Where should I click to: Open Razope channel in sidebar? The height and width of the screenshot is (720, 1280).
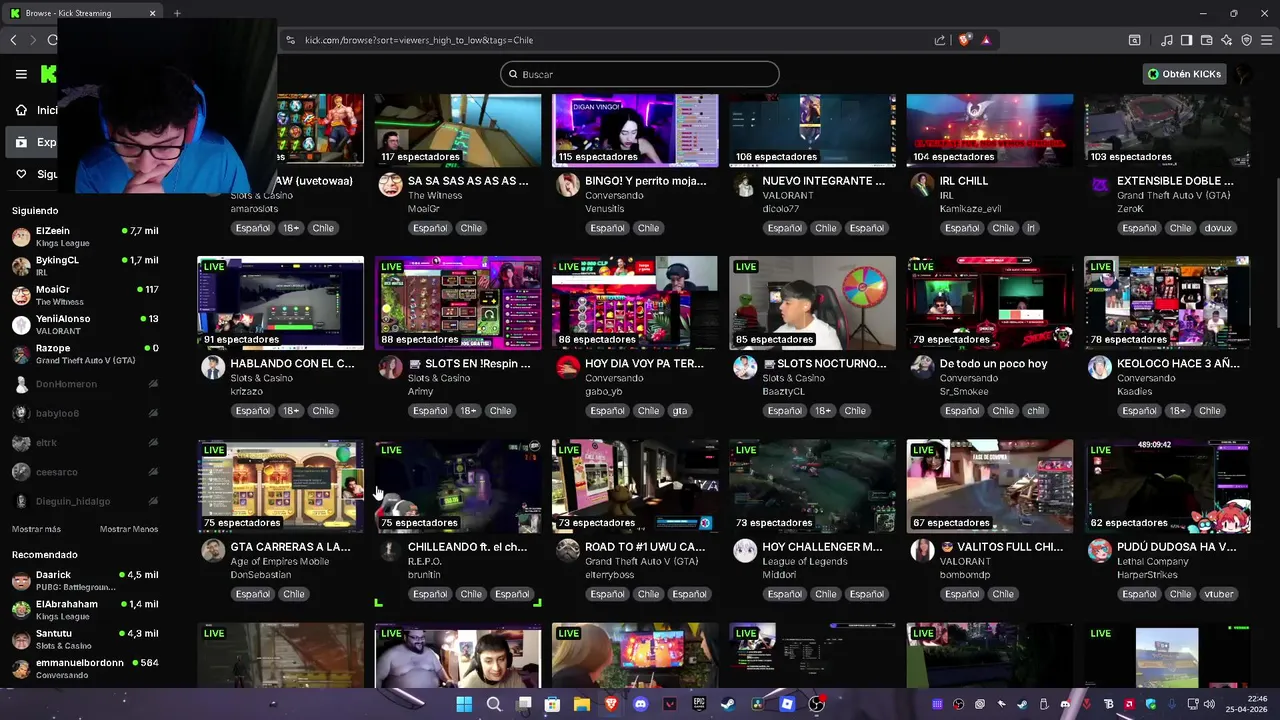click(85, 354)
